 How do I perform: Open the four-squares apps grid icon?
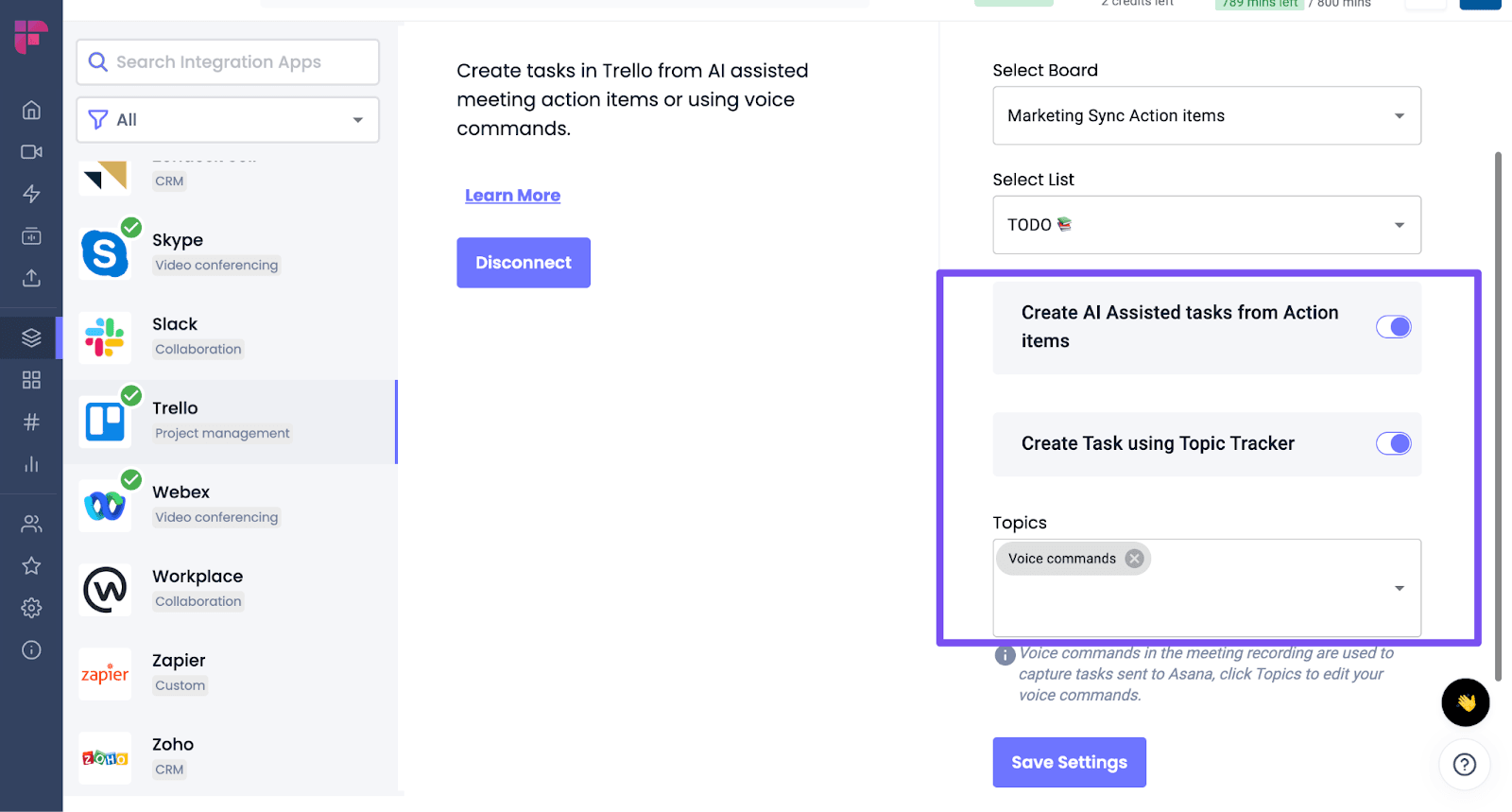(x=31, y=380)
